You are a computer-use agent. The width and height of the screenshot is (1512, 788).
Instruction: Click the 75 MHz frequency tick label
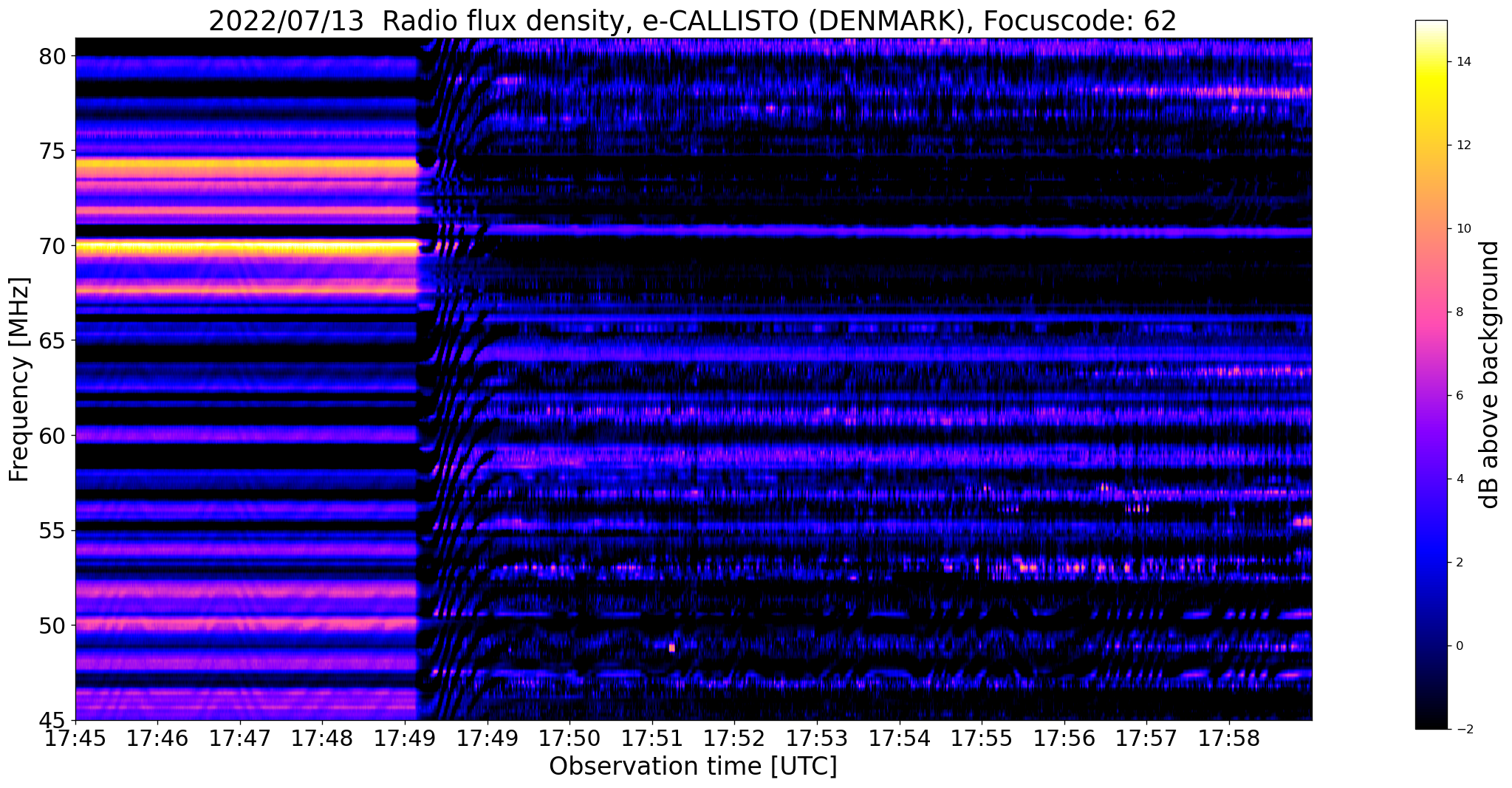[52, 151]
